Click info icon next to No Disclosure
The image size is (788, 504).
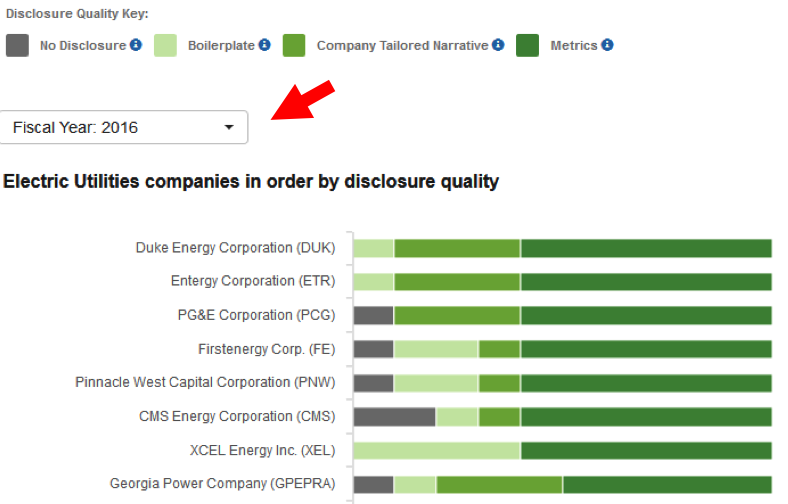pos(136,45)
